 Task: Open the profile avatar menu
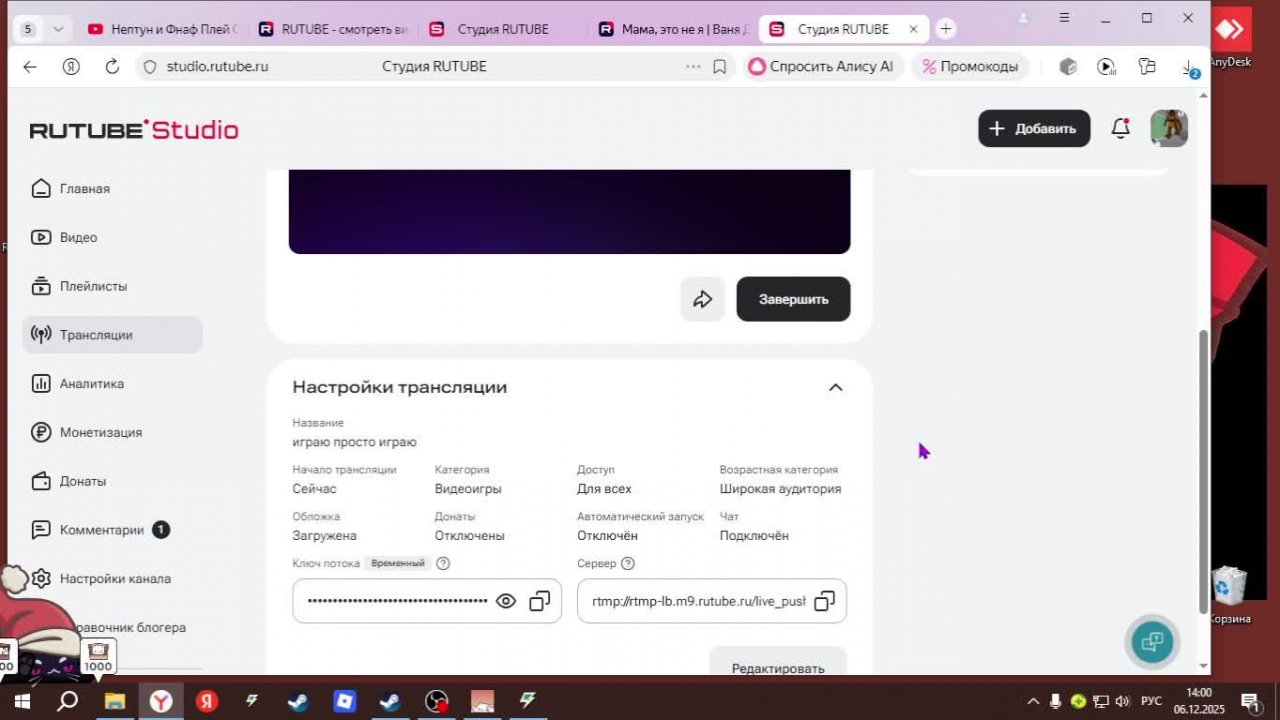click(x=1169, y=128)
